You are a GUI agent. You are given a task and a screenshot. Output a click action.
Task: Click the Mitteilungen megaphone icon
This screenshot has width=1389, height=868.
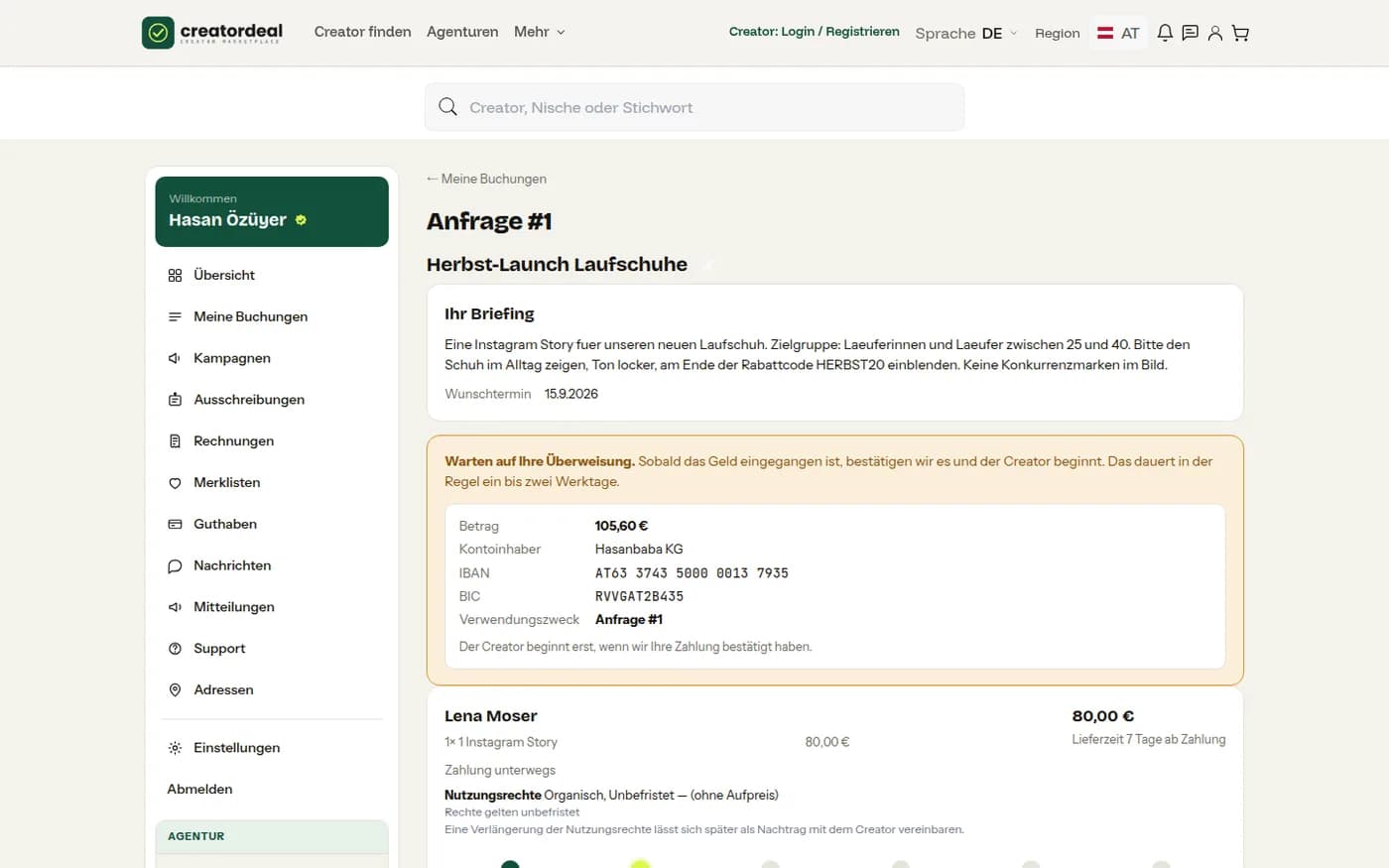coord(175,607)
